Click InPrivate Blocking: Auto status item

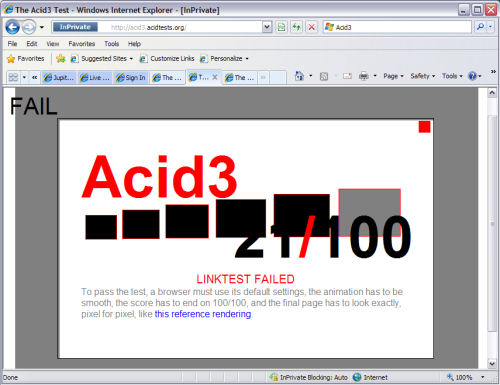click(309, 377)
